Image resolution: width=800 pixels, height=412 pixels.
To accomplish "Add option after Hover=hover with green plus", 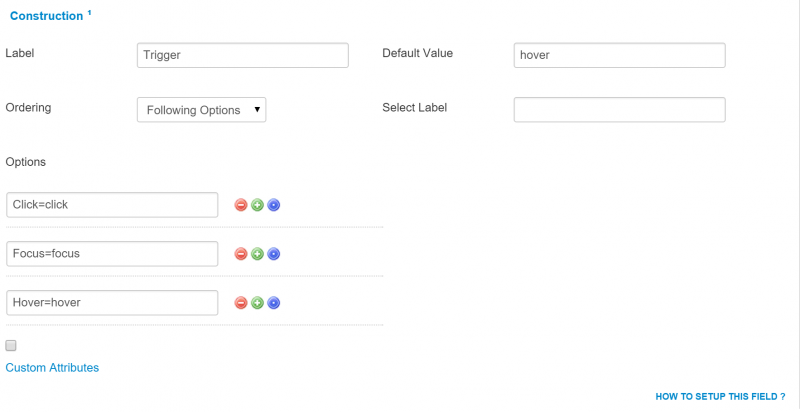I will (x=257, y=303).
